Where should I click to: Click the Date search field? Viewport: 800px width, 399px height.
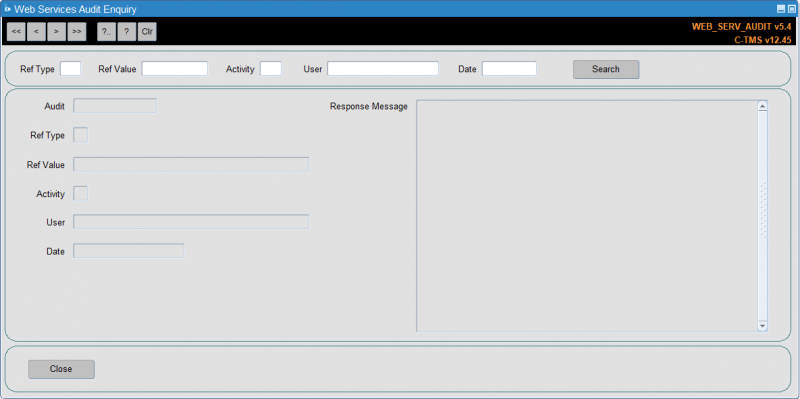point(509,68)
